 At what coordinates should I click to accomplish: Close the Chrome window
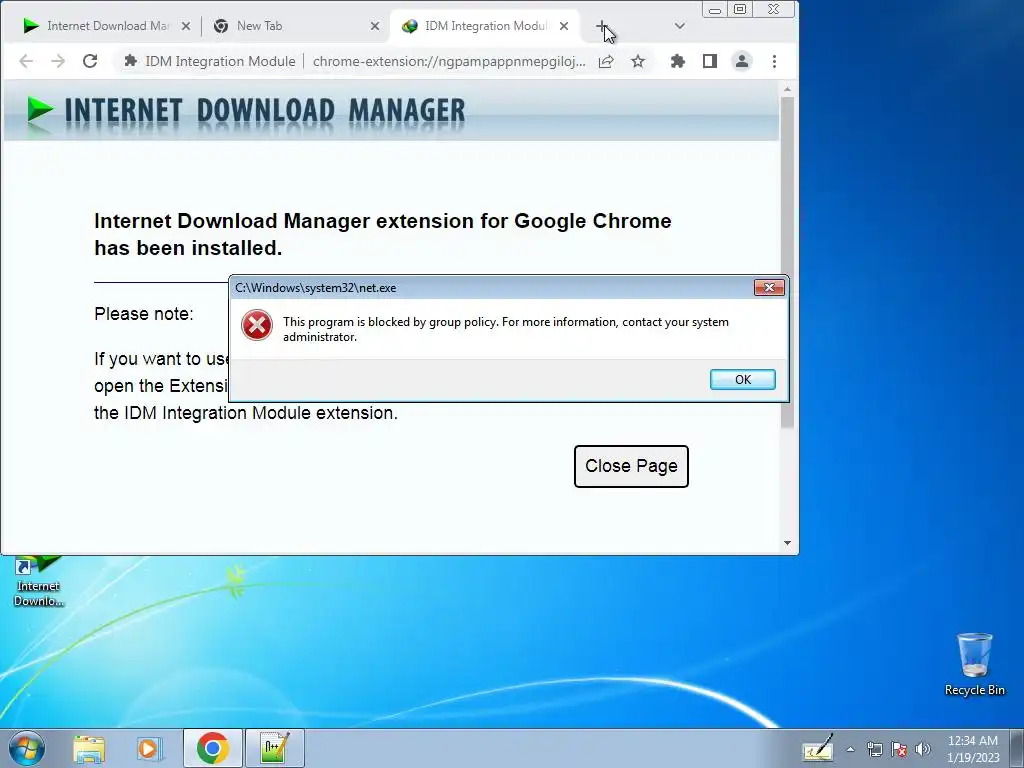774,9
